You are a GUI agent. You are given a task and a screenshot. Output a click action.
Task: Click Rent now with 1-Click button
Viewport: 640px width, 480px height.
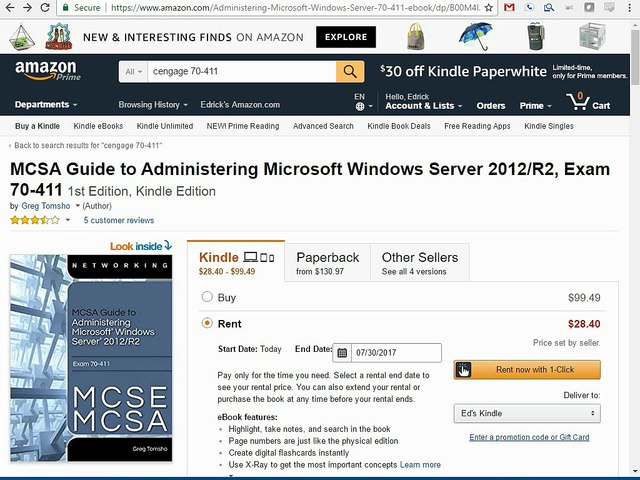527,369
